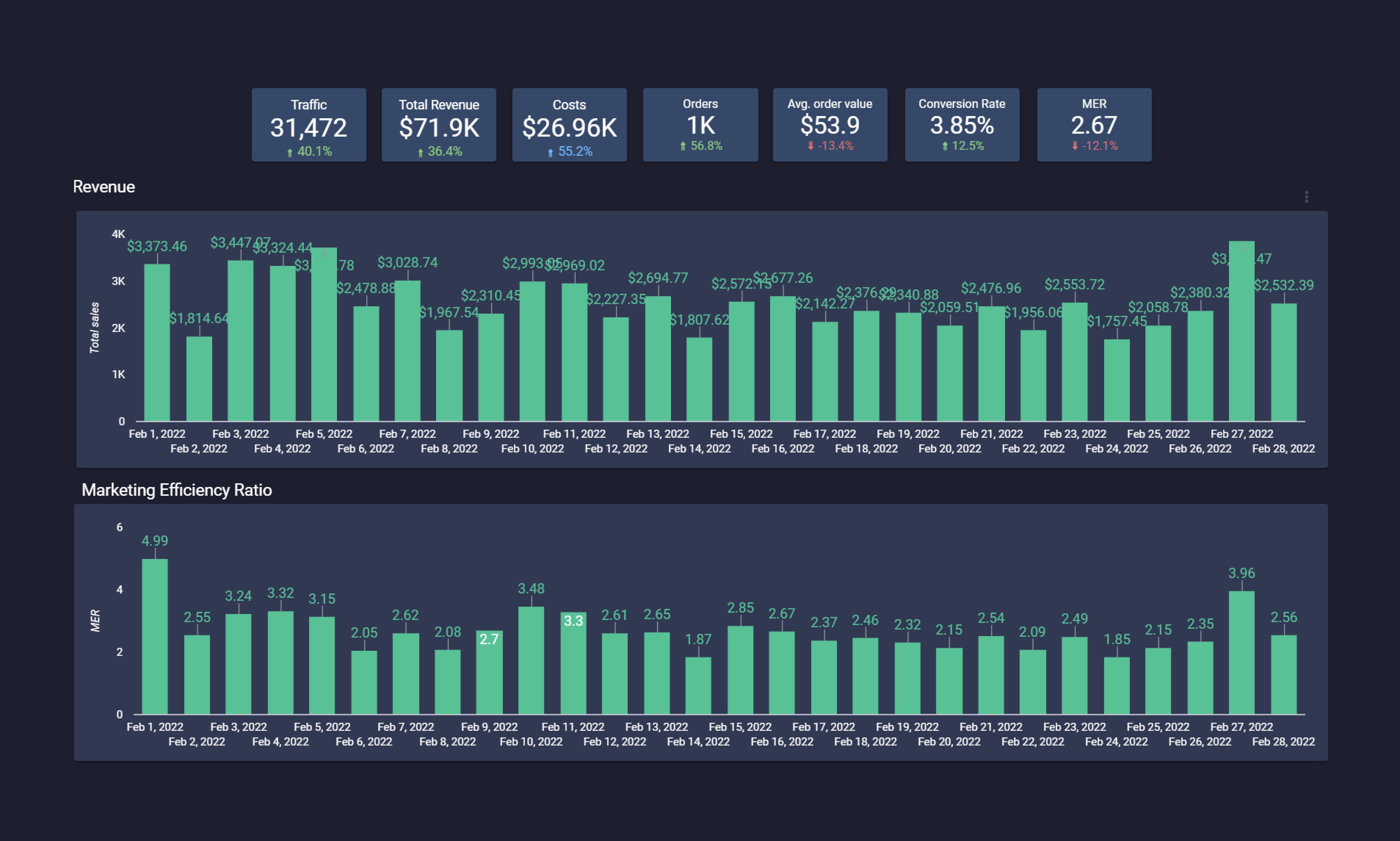Click the Total Revenue scorecard $71.9K
The width and height of the screenshot is (1400, 841).
tap(439, 124)
